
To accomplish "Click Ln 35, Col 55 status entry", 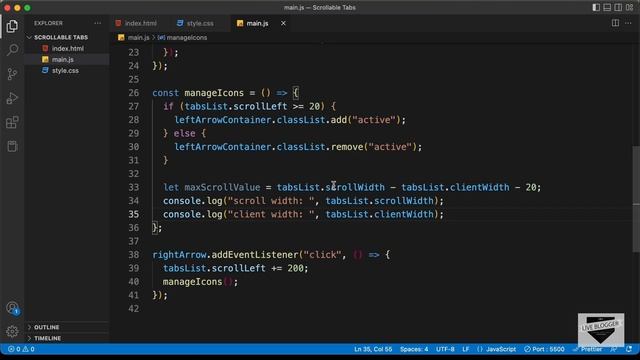I will coord(373,349).
